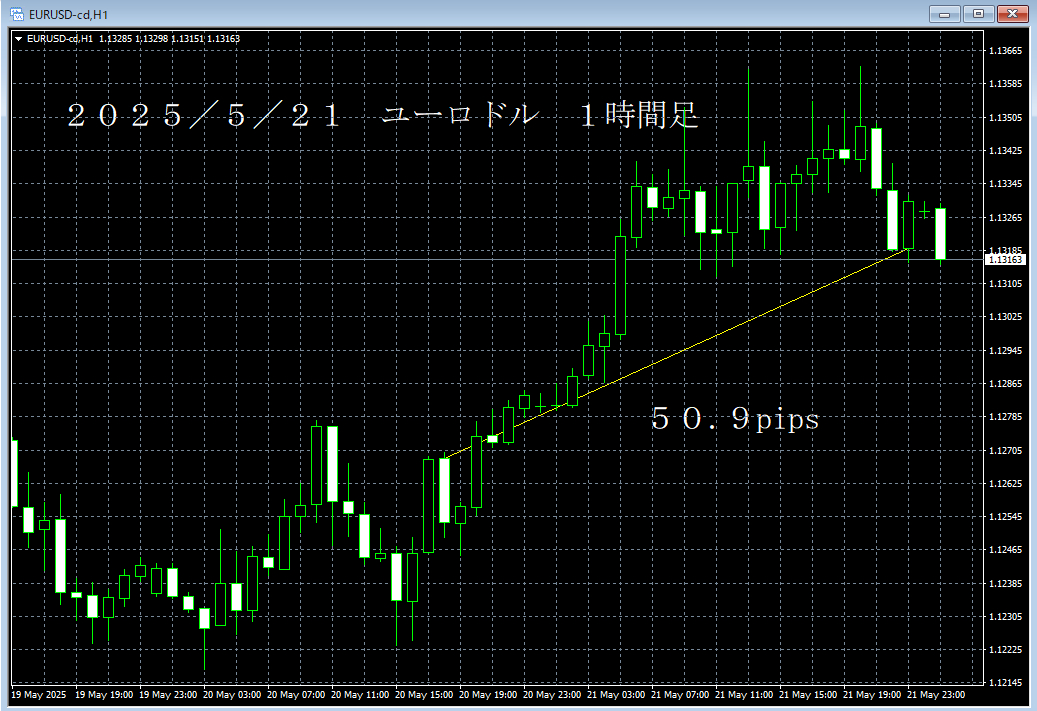Click the 'ユーロドル' chart text label
Screen dimensions: 1037x711
coord(461,115)
